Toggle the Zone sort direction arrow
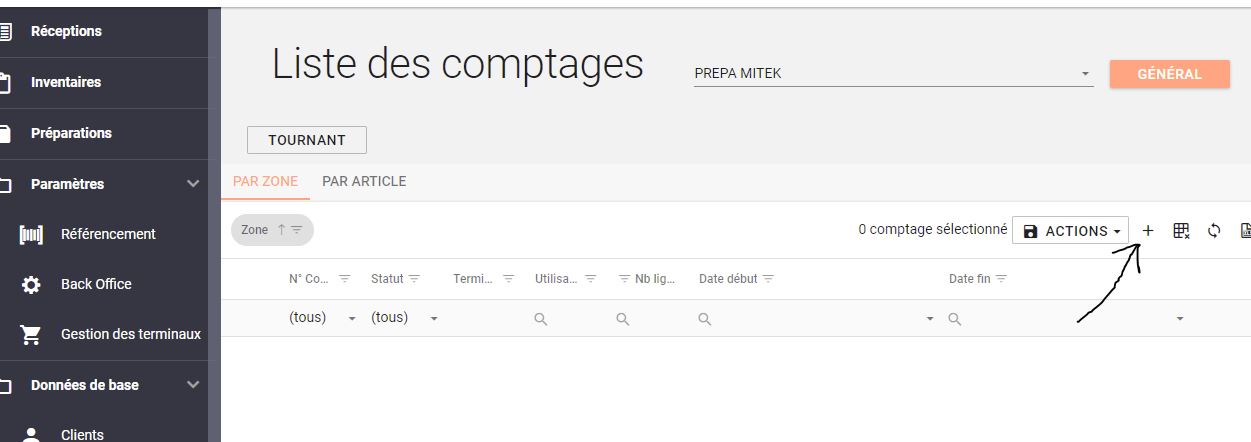Image resolution: width=1251 pixels, height=442 pixels. click(x=282, y=230)
